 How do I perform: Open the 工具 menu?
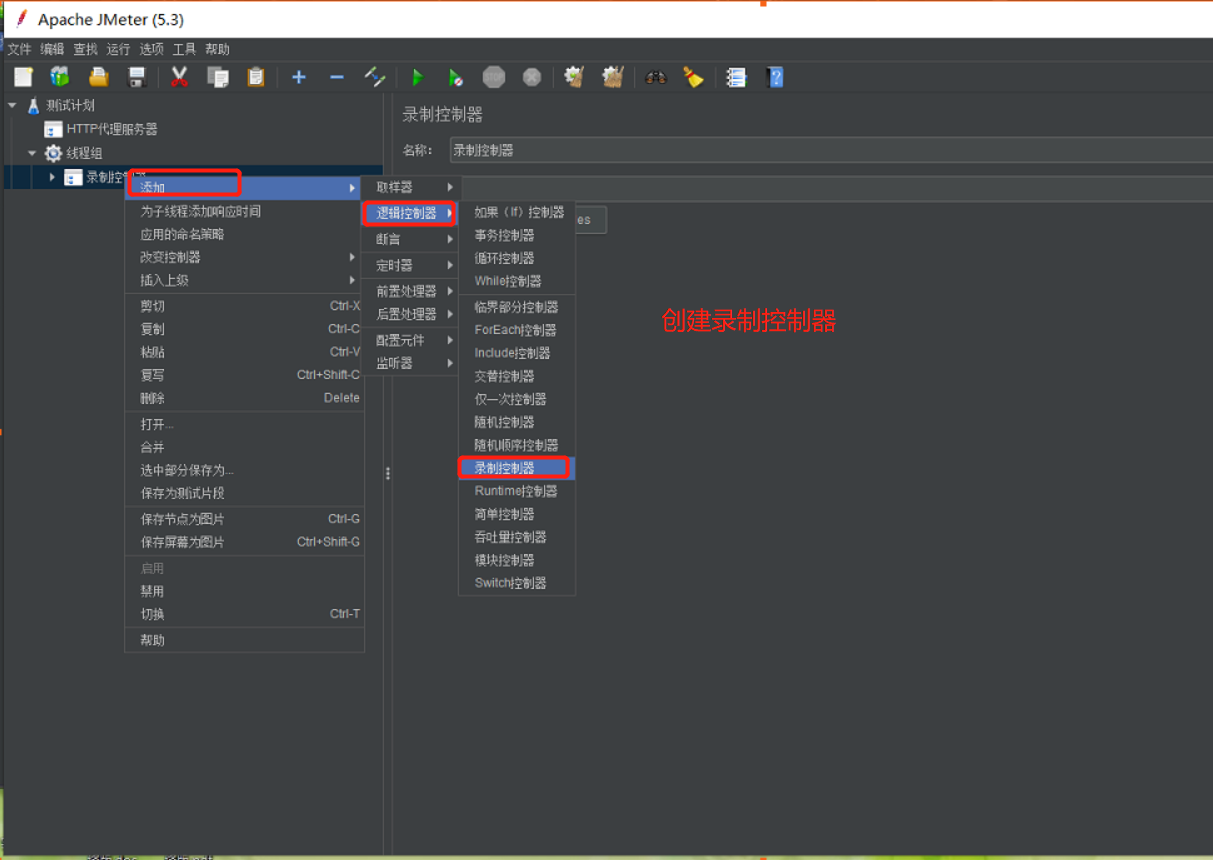[x=184, y=49]
